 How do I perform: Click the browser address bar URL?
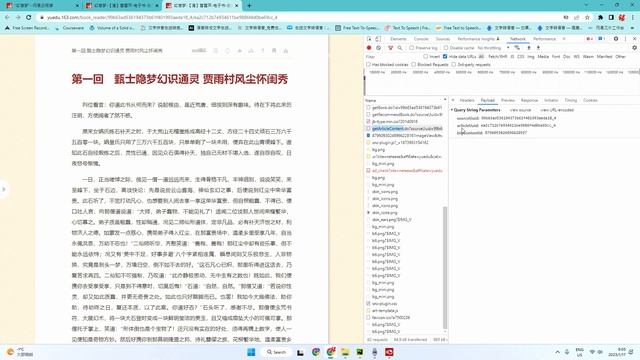[162, 18]
